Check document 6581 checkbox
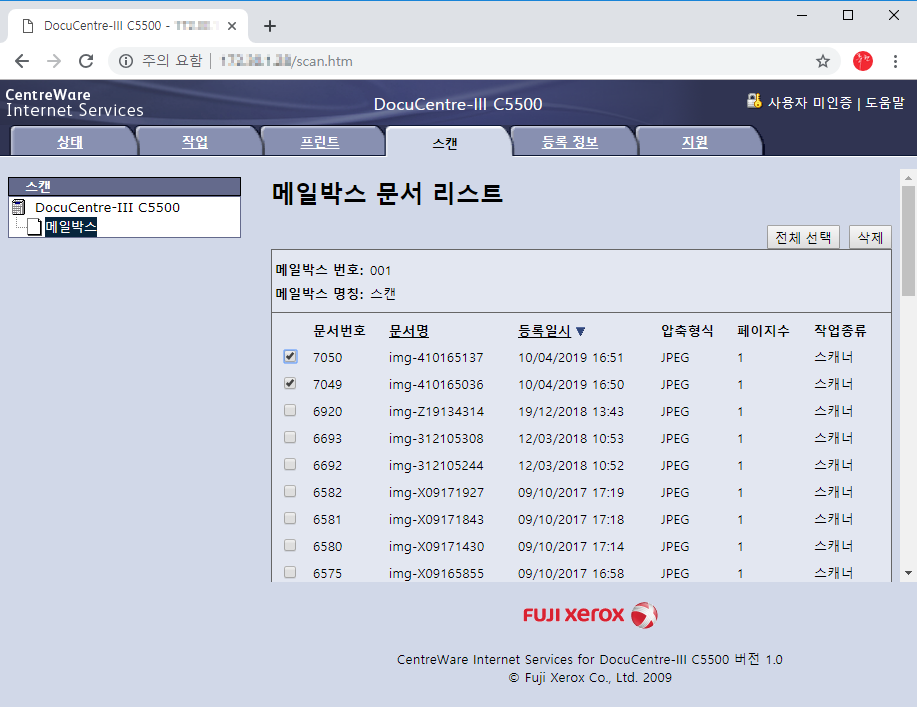 pos(290,518)
